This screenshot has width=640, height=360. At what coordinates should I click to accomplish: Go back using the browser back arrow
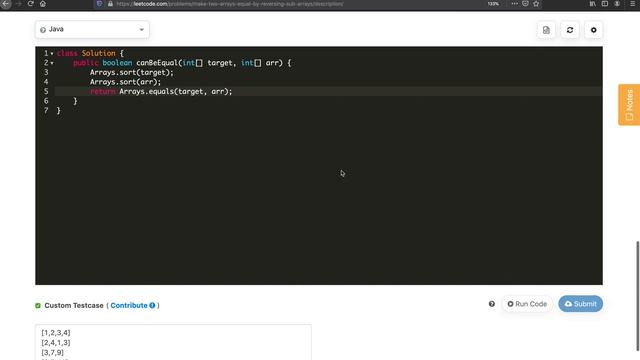6,4
